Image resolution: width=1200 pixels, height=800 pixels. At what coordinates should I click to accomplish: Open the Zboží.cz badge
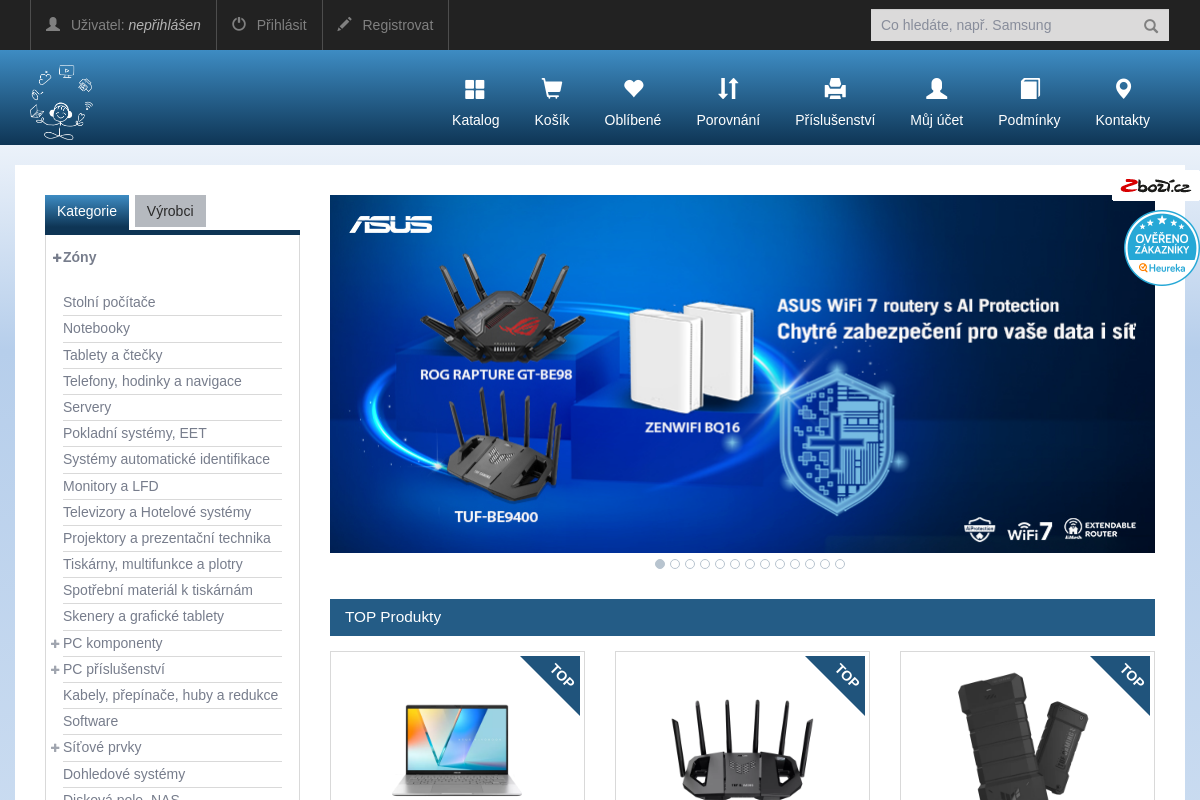coord(1155,186)
